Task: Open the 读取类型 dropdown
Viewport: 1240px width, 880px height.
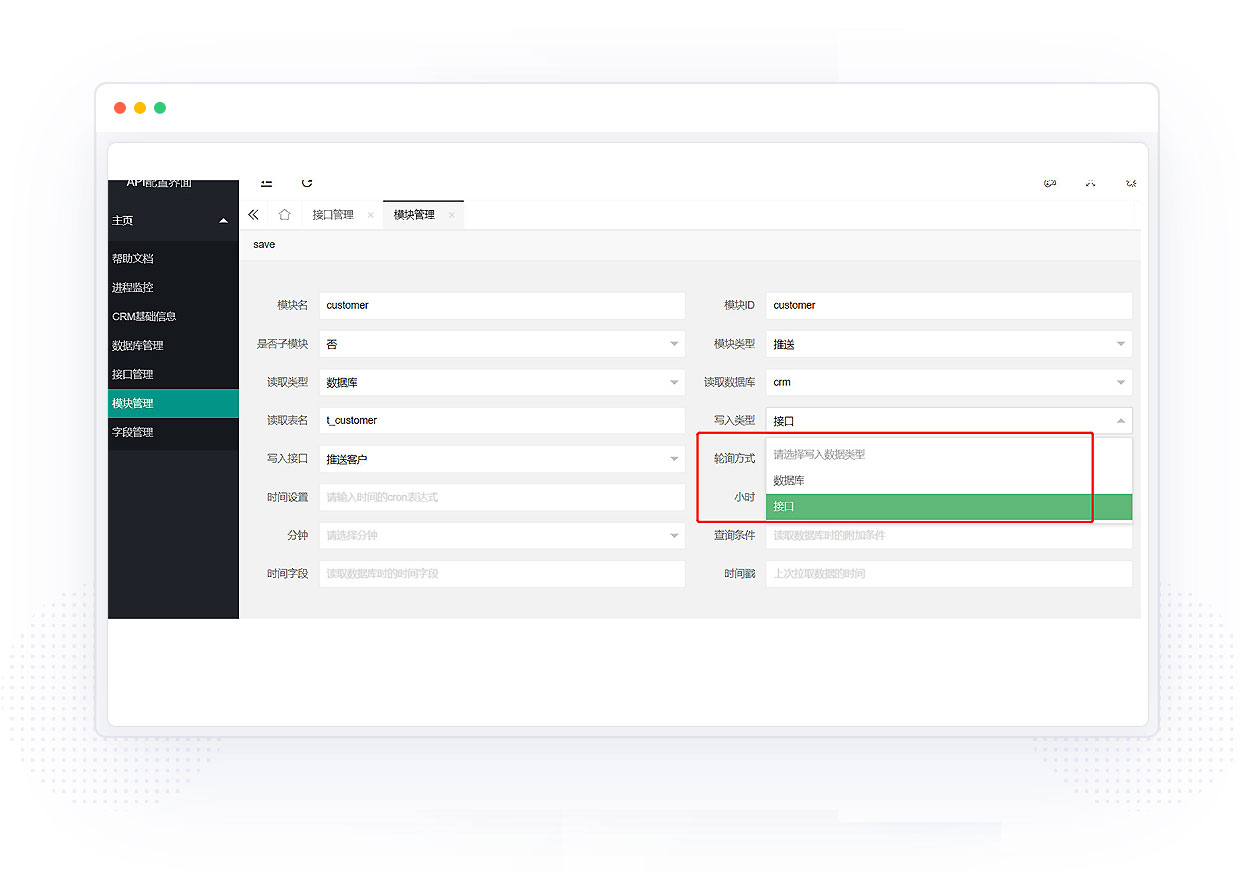Action: tap(502, 382)
